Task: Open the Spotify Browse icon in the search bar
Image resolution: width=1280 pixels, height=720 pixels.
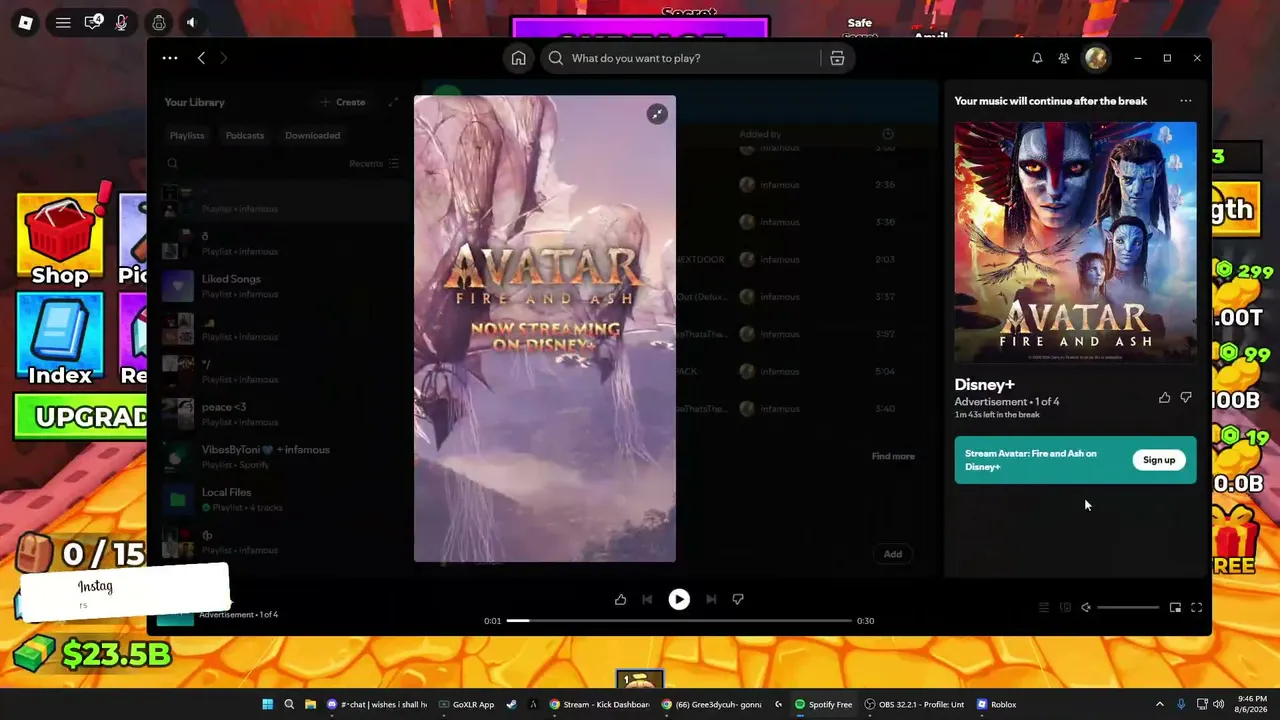Action: click(837, 58)
